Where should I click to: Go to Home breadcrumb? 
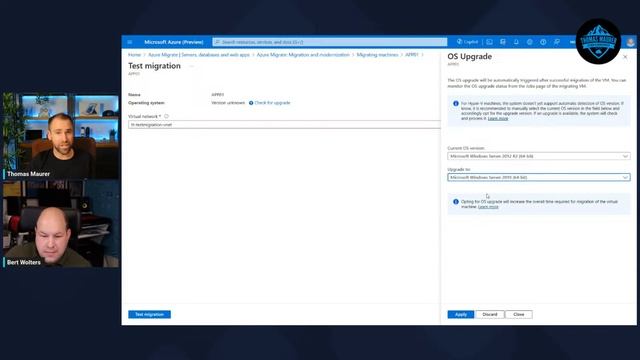[x=134, y=55]
